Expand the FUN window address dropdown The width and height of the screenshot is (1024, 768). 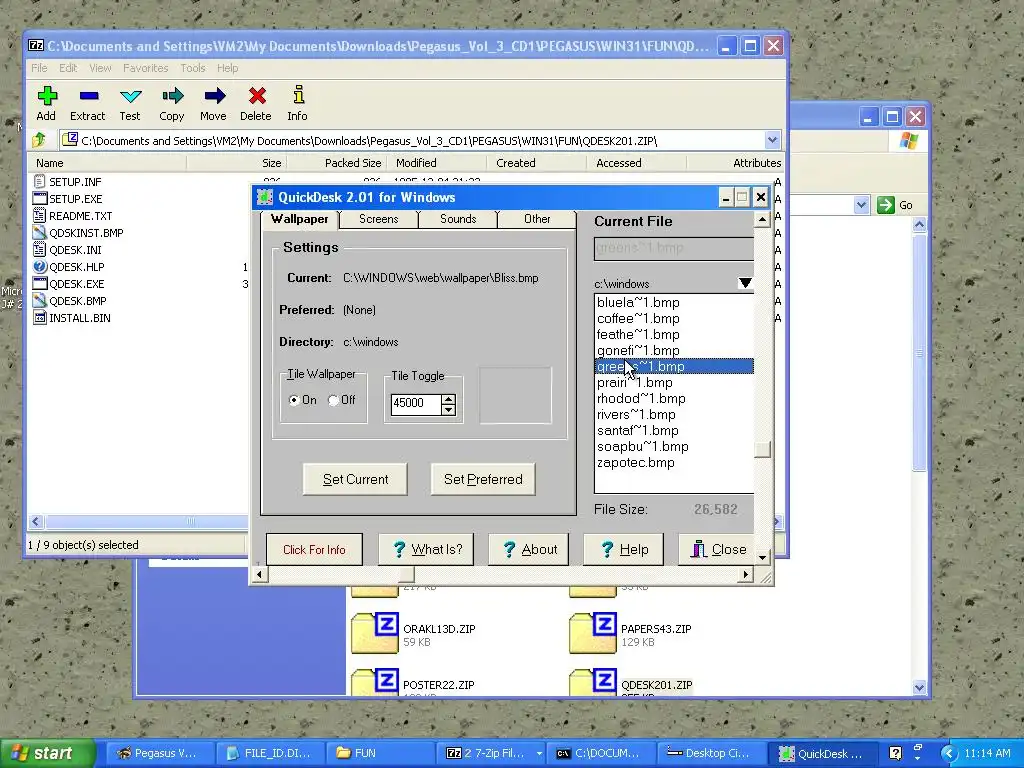coord(861,205)
